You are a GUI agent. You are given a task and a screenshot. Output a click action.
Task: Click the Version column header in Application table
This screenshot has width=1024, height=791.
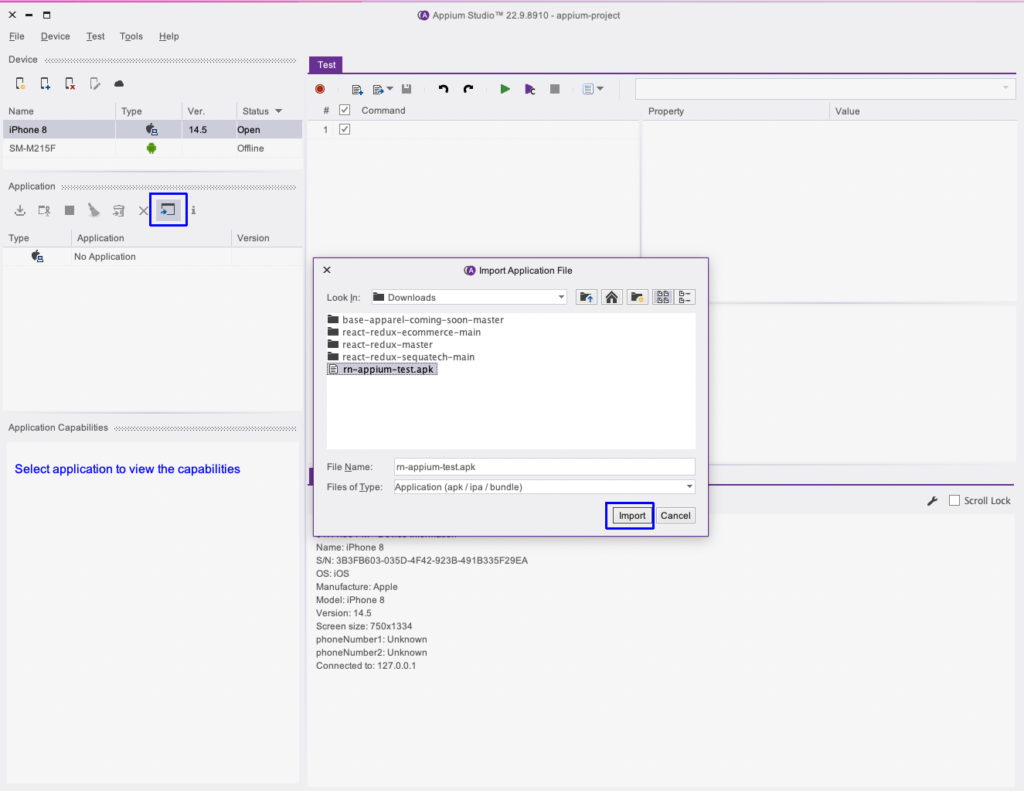(266, 238)
